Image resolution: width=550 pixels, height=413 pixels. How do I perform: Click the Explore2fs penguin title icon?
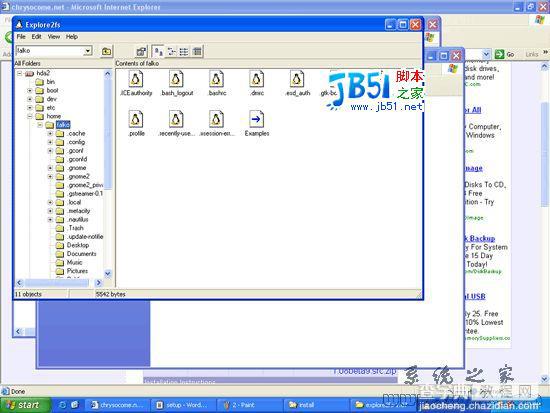[19, 25]
